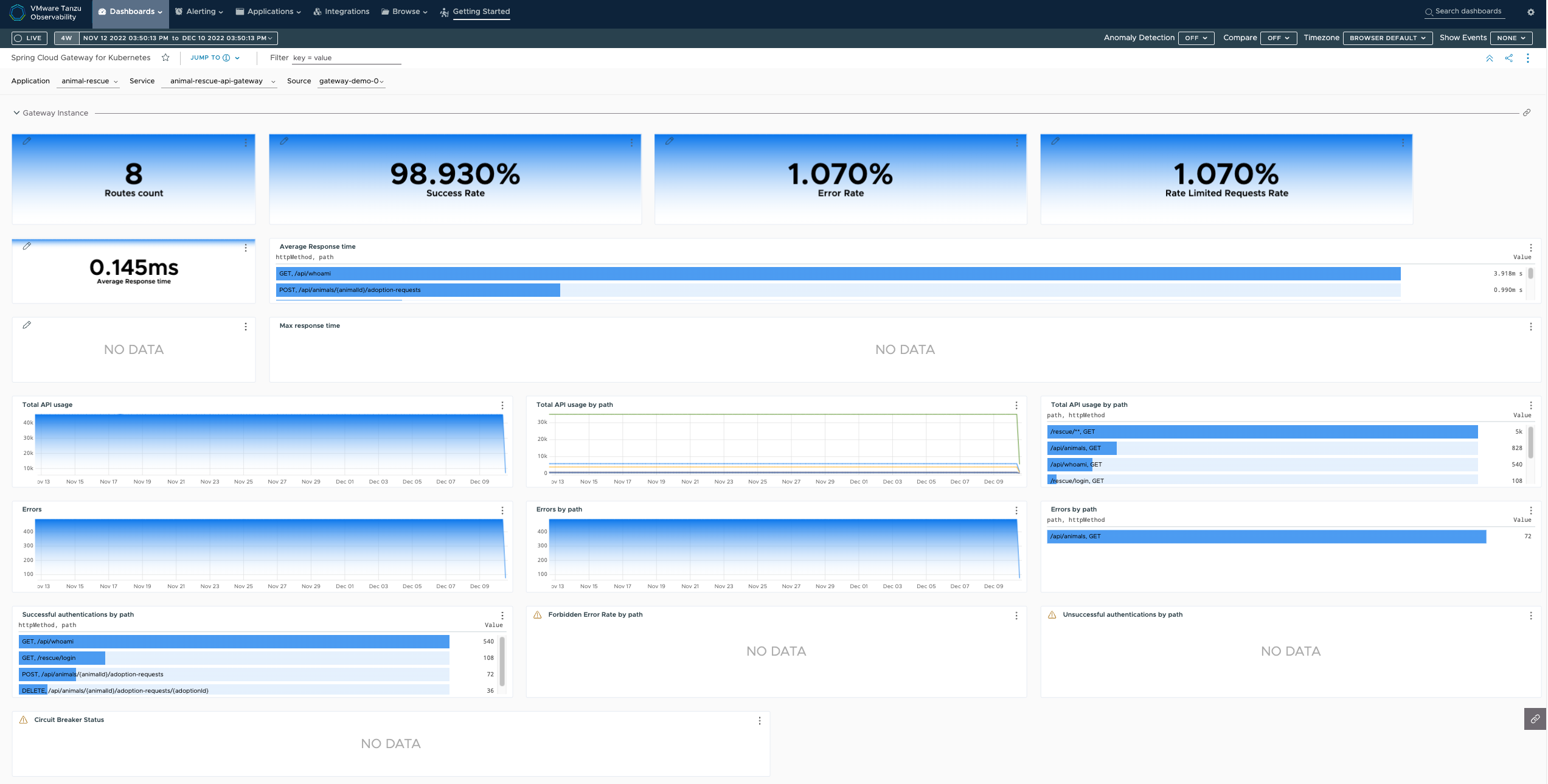Click the share dashboard icon
This screenshot has height=784, width=1548.
[x=1508, y=58]
